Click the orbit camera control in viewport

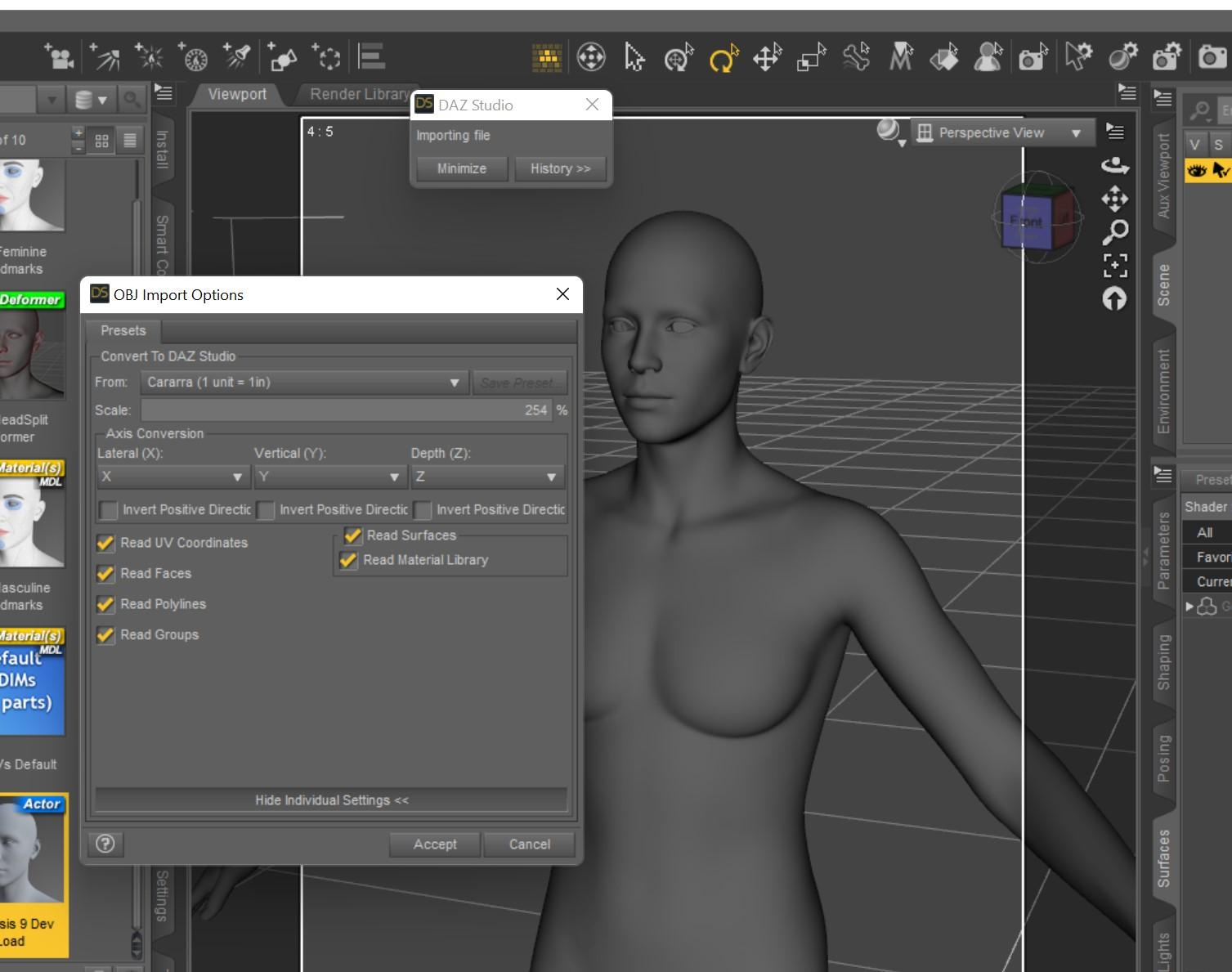coord(1115,166)
